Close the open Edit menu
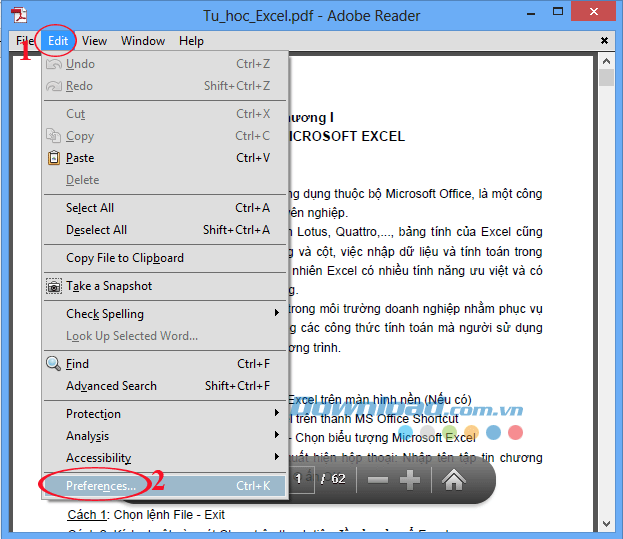 (58, 41)
